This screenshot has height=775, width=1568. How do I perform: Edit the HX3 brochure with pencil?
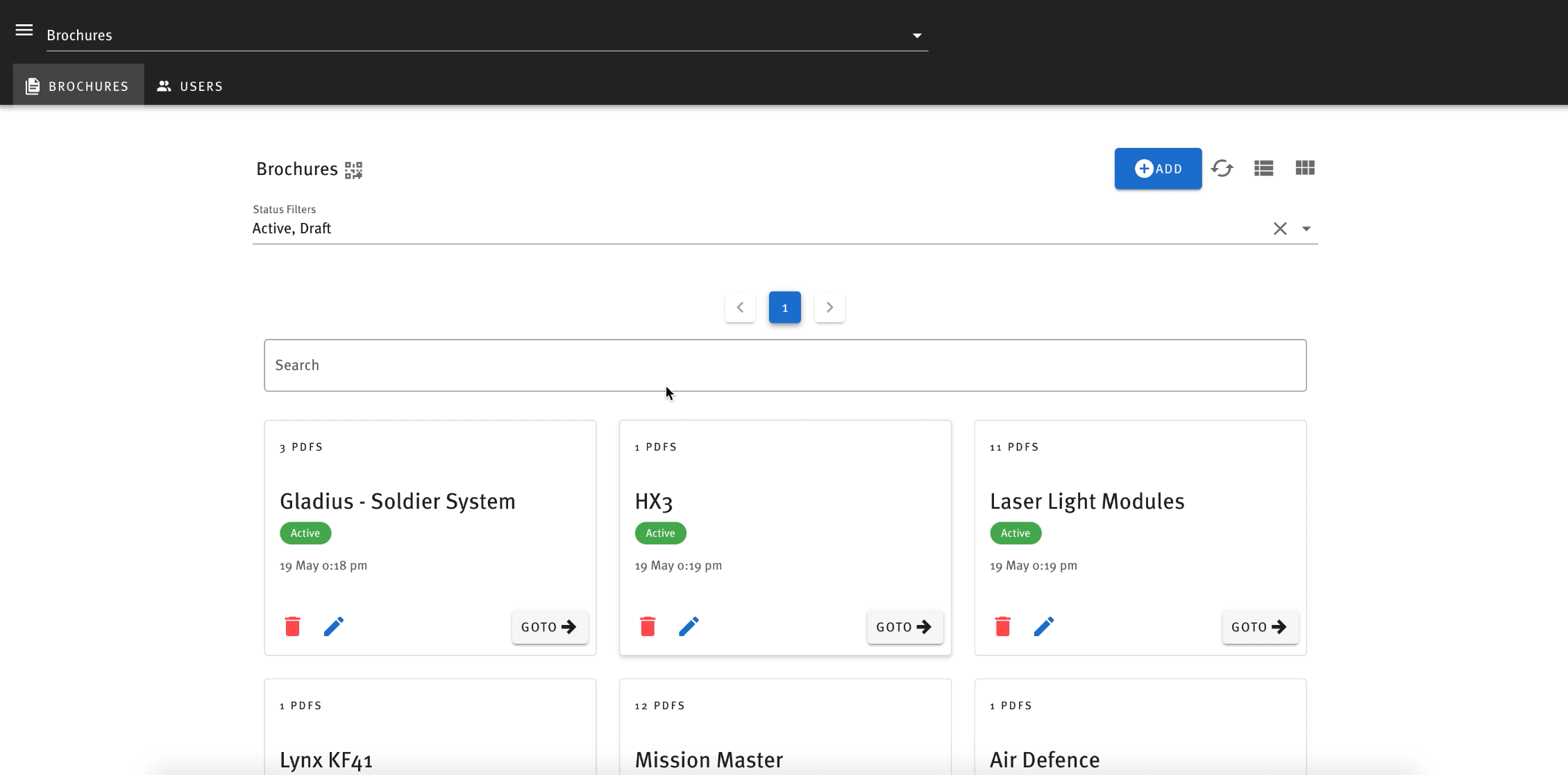tap(689, 626)
